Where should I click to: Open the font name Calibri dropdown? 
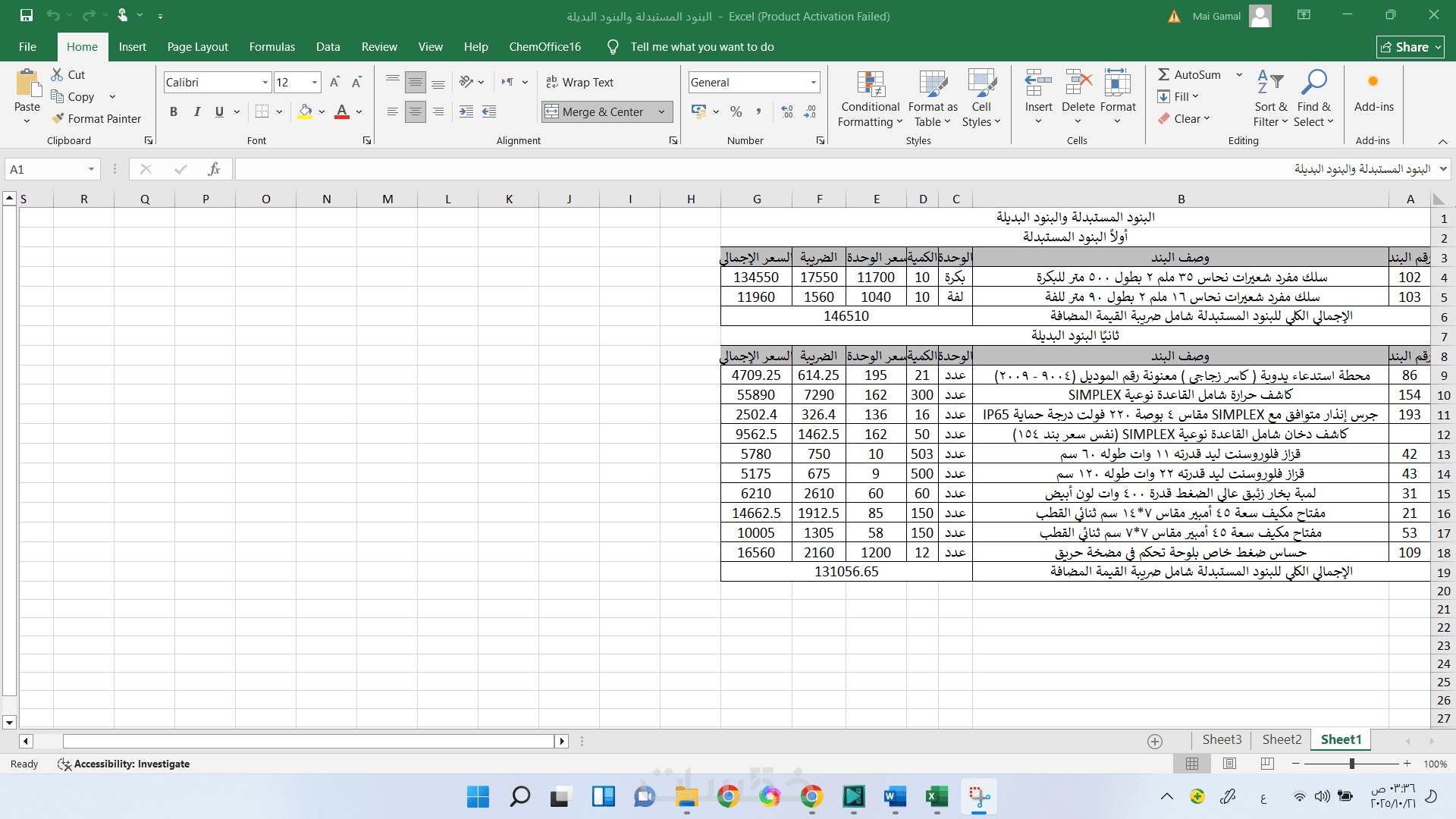(265, 82)
